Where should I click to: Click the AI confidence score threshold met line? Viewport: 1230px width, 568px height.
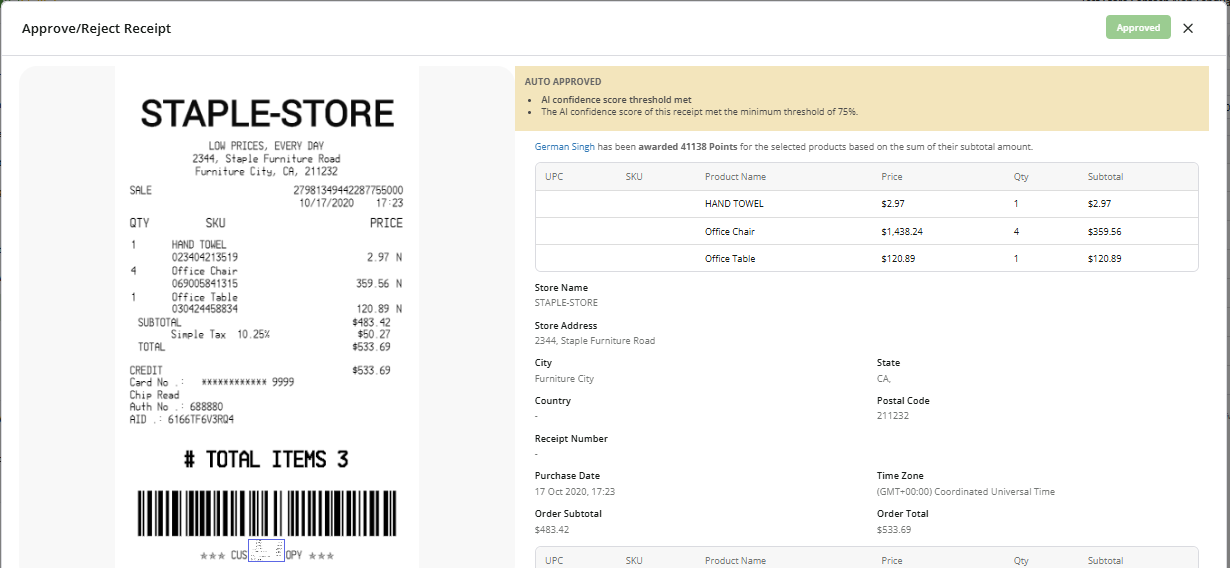tap(616, 100)
